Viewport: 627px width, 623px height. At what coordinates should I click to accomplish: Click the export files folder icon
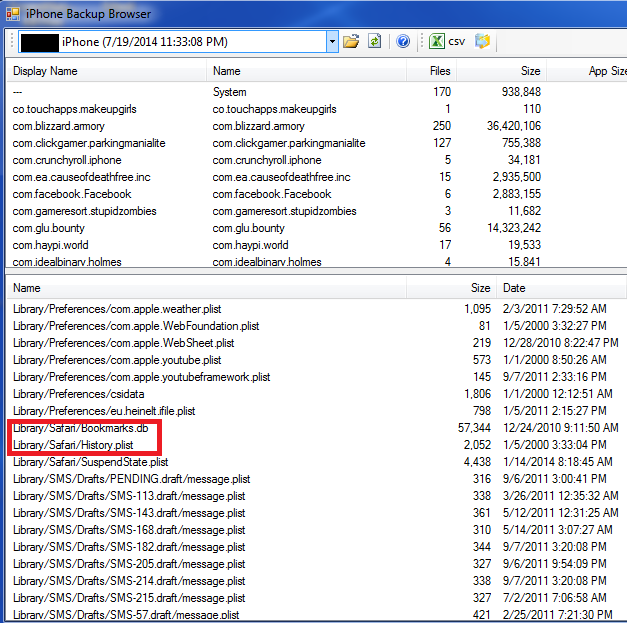tap(482, 41)
